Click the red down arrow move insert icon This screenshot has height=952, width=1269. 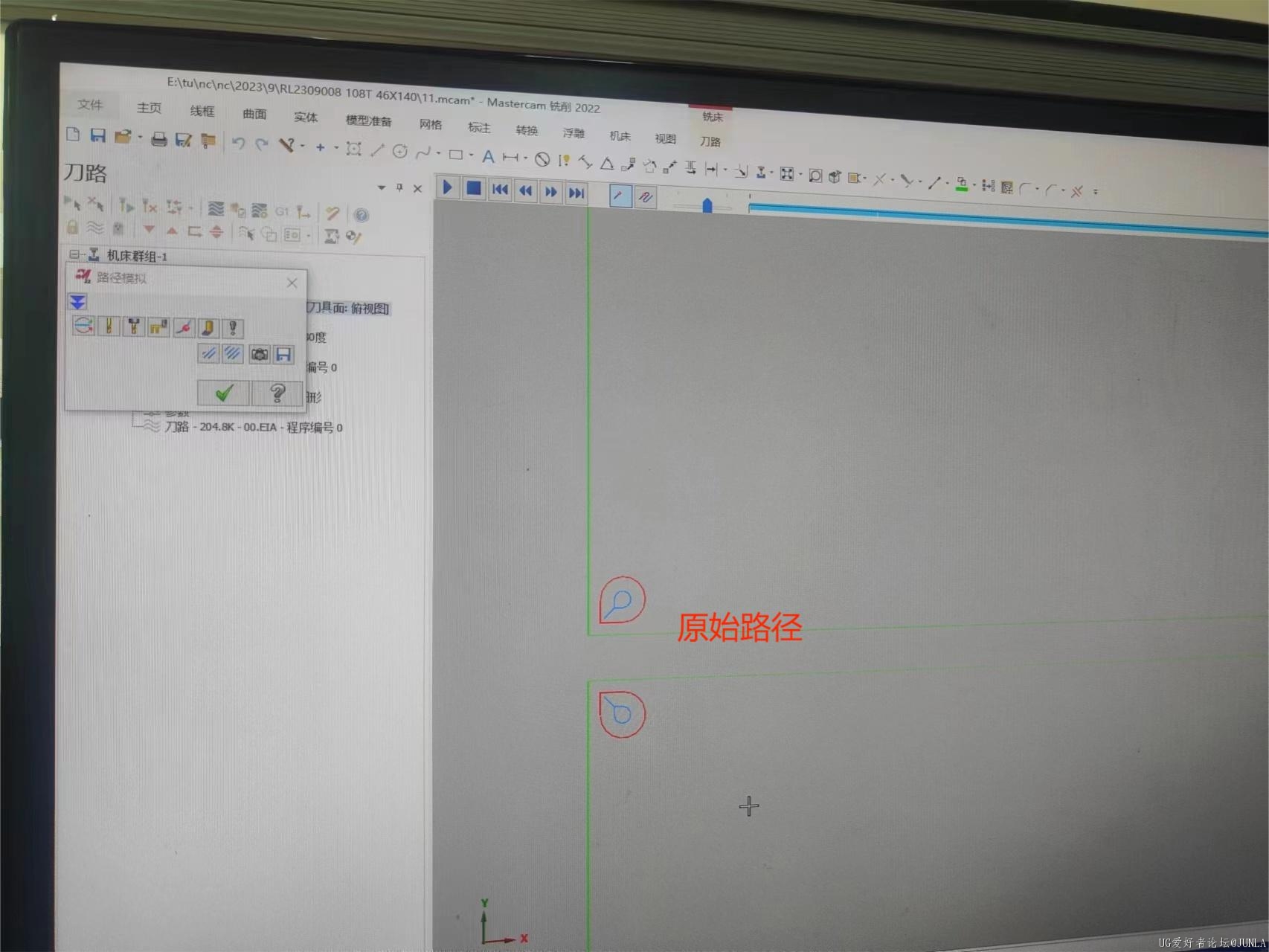pyautogui.click(x=149, y=230)
